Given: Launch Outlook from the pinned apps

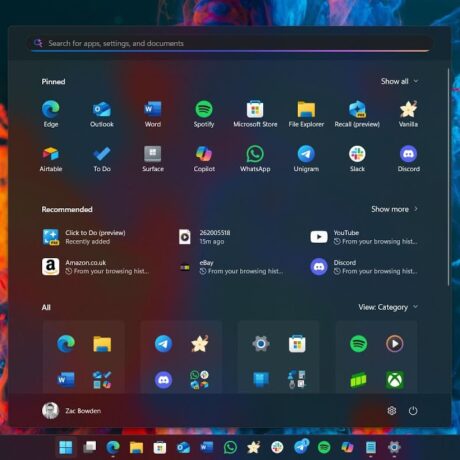Looking at the screenshot, I should click(x=102, y=114).
